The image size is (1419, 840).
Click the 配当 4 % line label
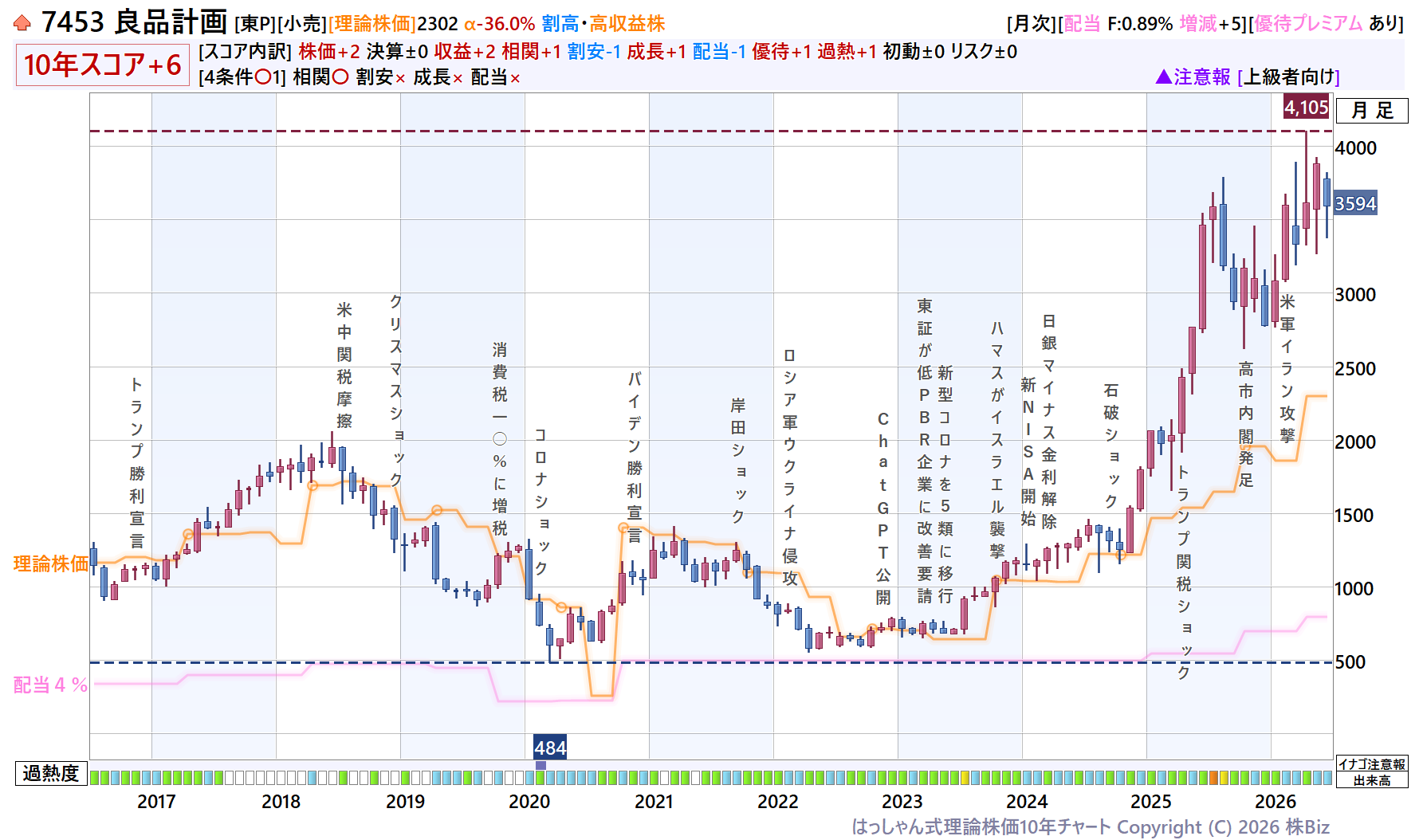50,685
